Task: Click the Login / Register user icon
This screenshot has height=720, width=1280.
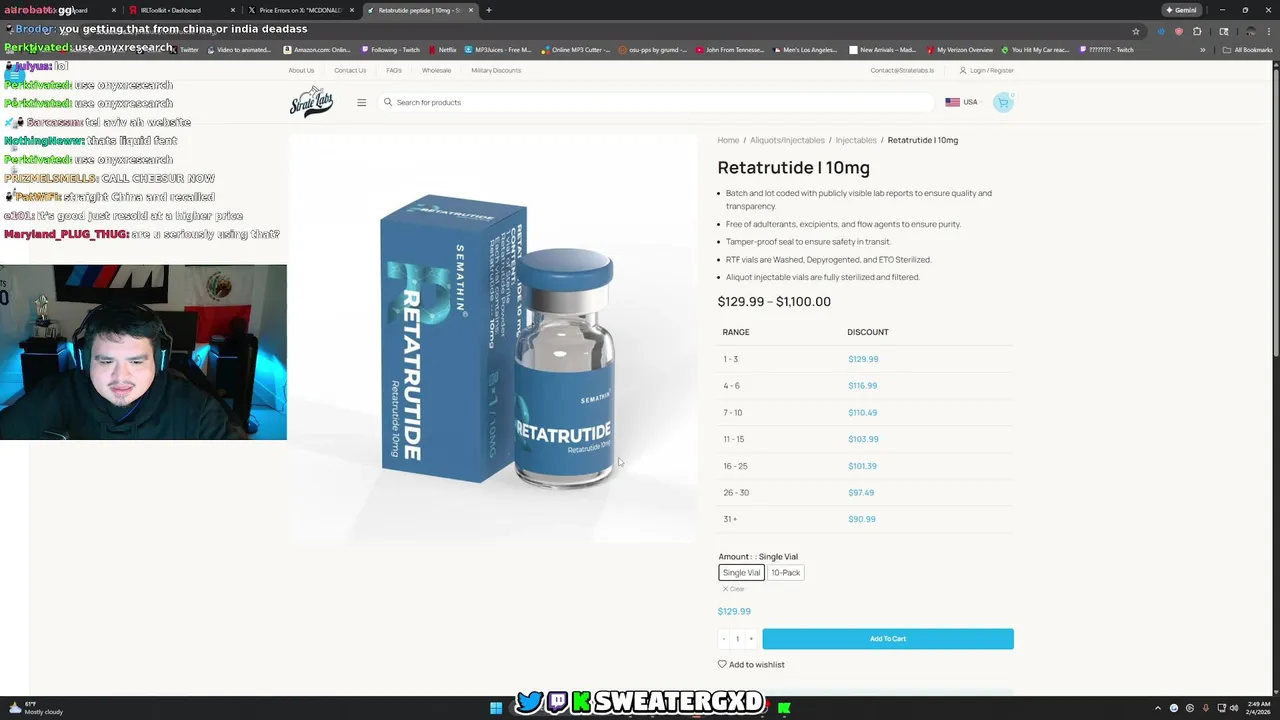Action: pos(963,70)
